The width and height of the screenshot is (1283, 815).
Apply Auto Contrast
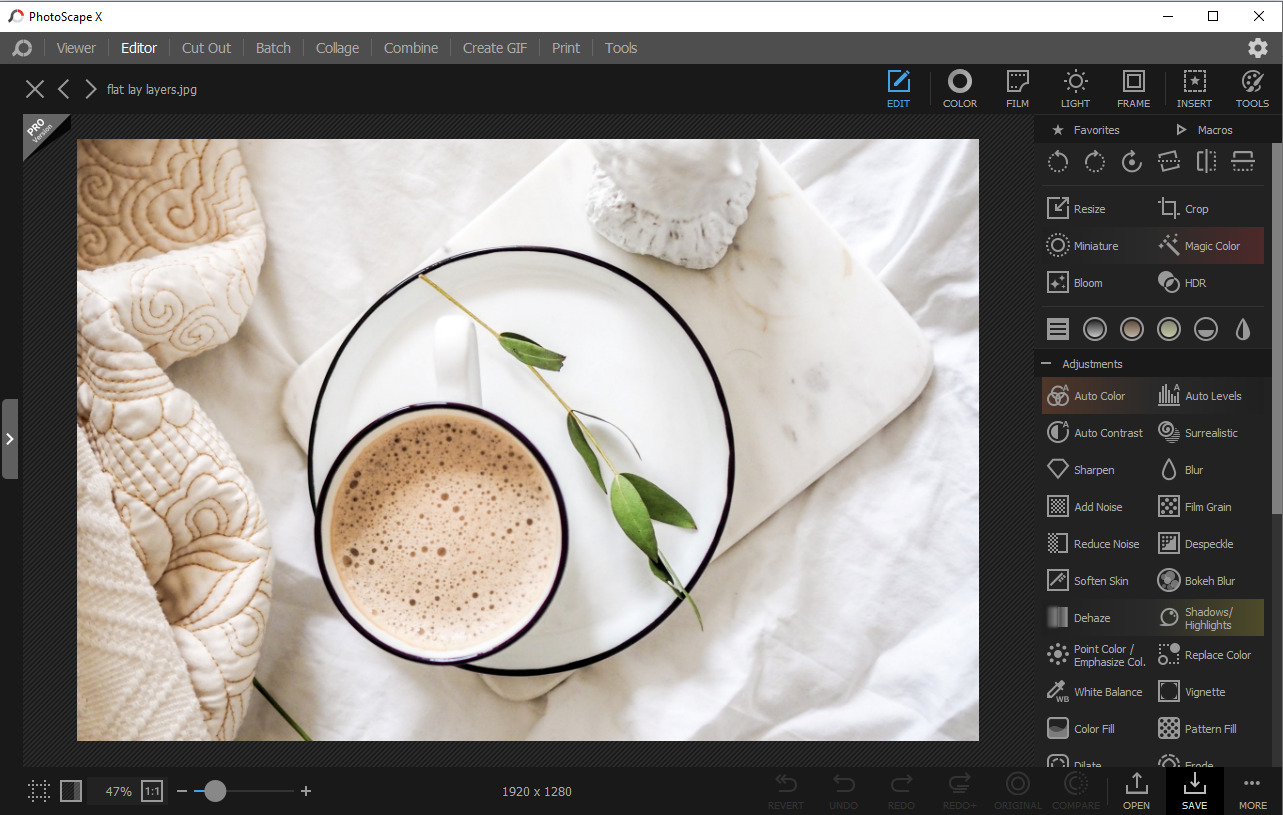click(x=1097, y=433)
